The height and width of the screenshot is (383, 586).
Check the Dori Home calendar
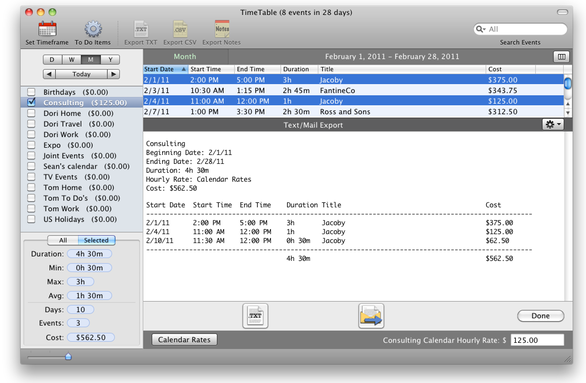[31, 113]
